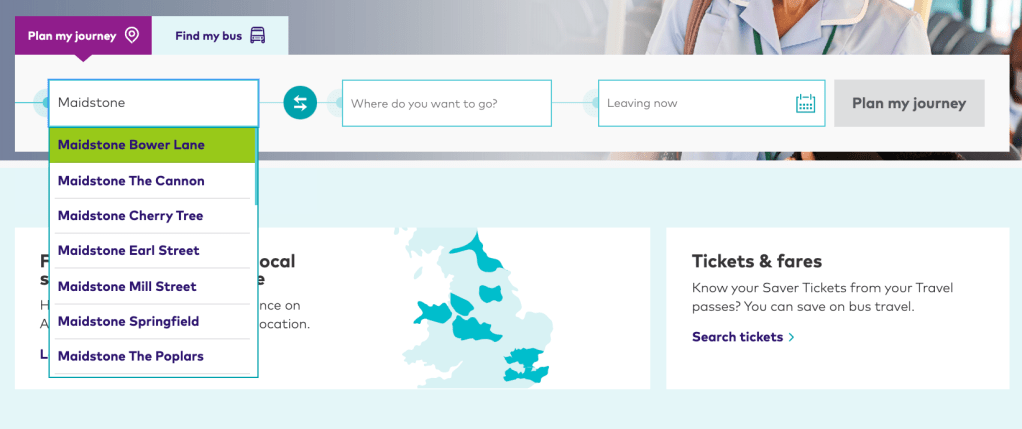This screenshot has height=429, width=1022.
Task: Click the chevron arrow beside Search tickets
Action: coord(792,337)
